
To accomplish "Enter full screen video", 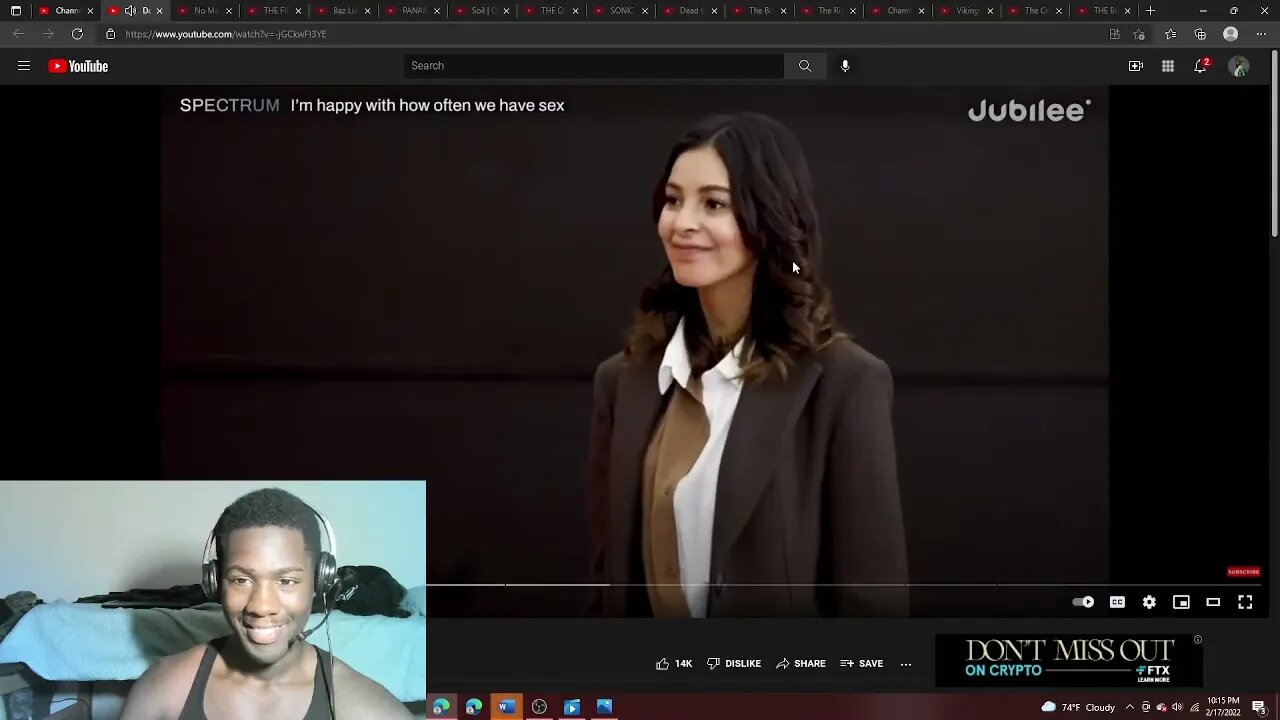I will (1245, 602).
